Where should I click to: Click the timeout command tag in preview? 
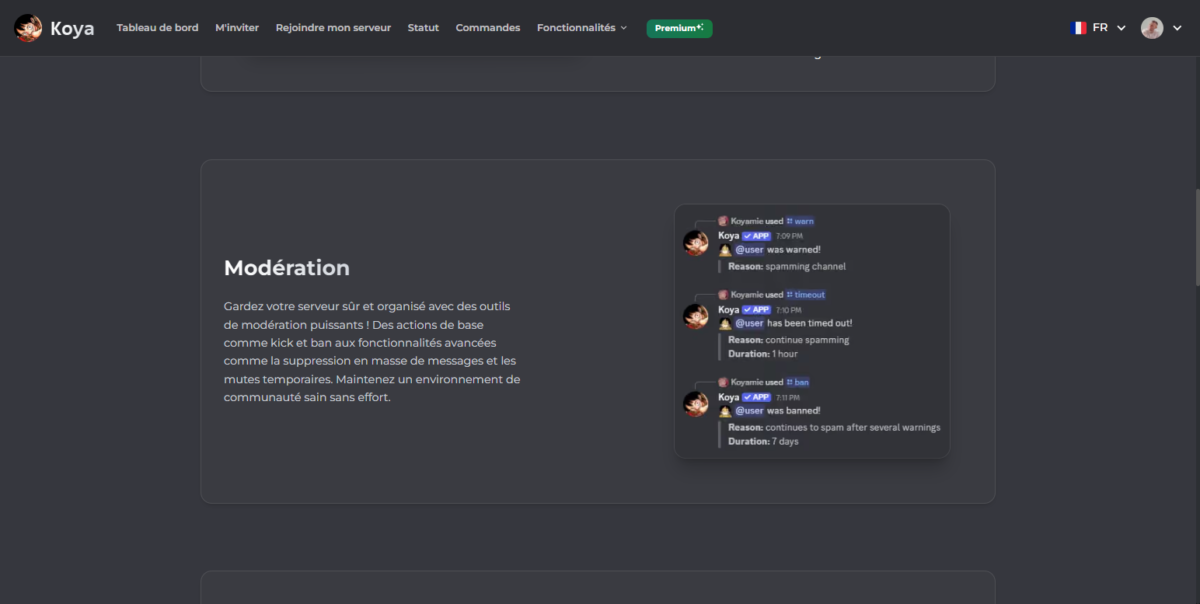coord(805,295)
